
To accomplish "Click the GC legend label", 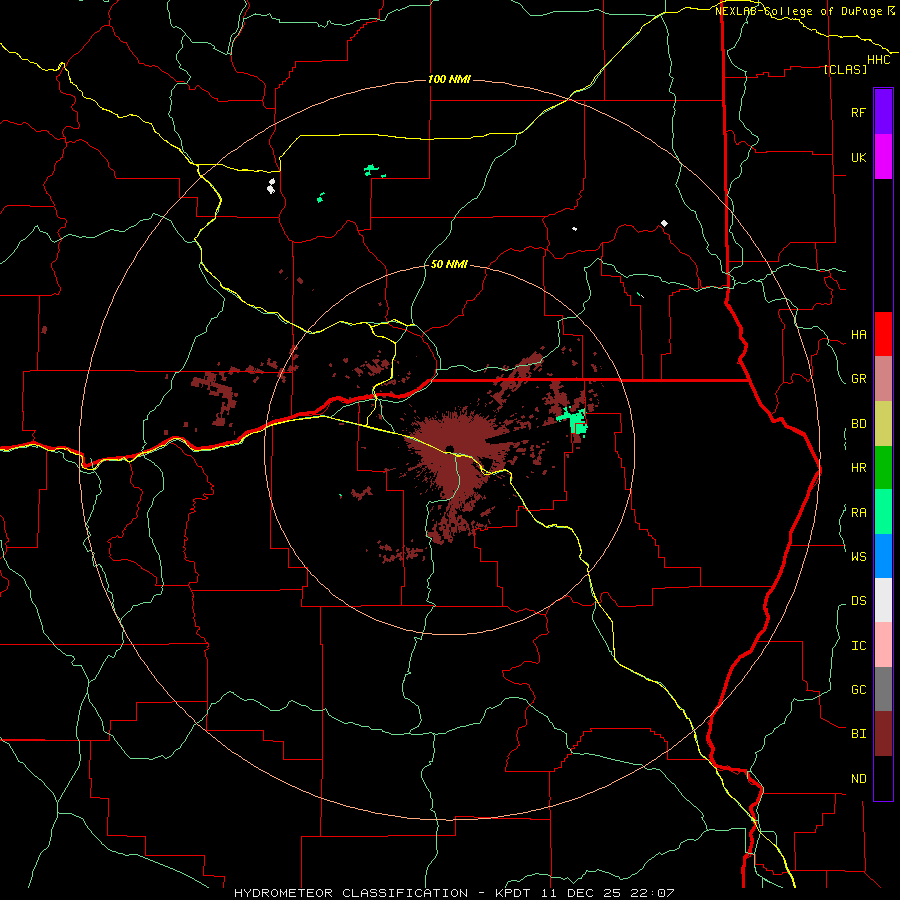I will click(x=858, y=689).
